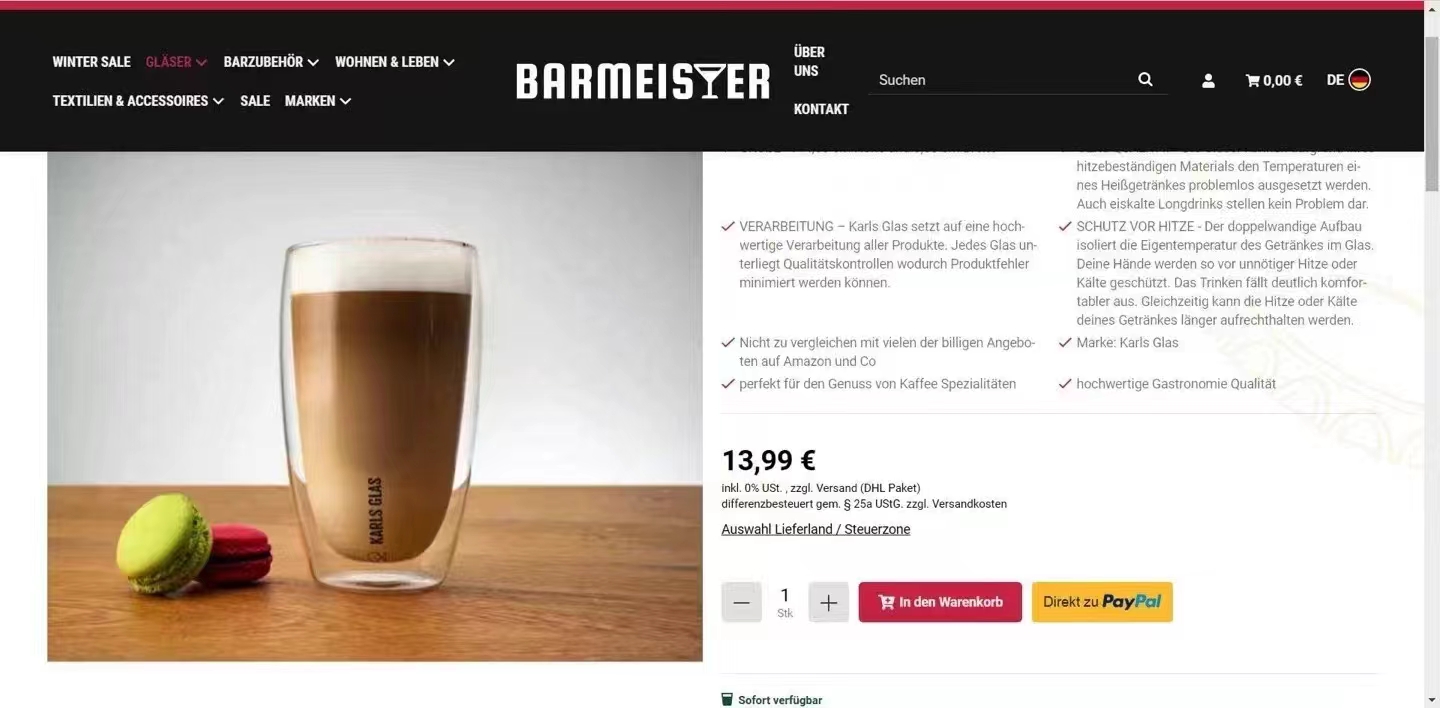Click the Direkt zu PayPal button
This screenshot has width=1440, height=708.
[1102, 602]
